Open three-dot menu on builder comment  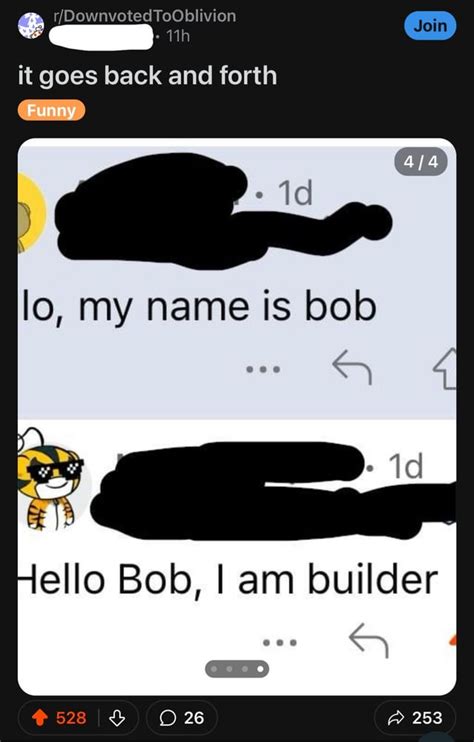(x=280, y=643)
